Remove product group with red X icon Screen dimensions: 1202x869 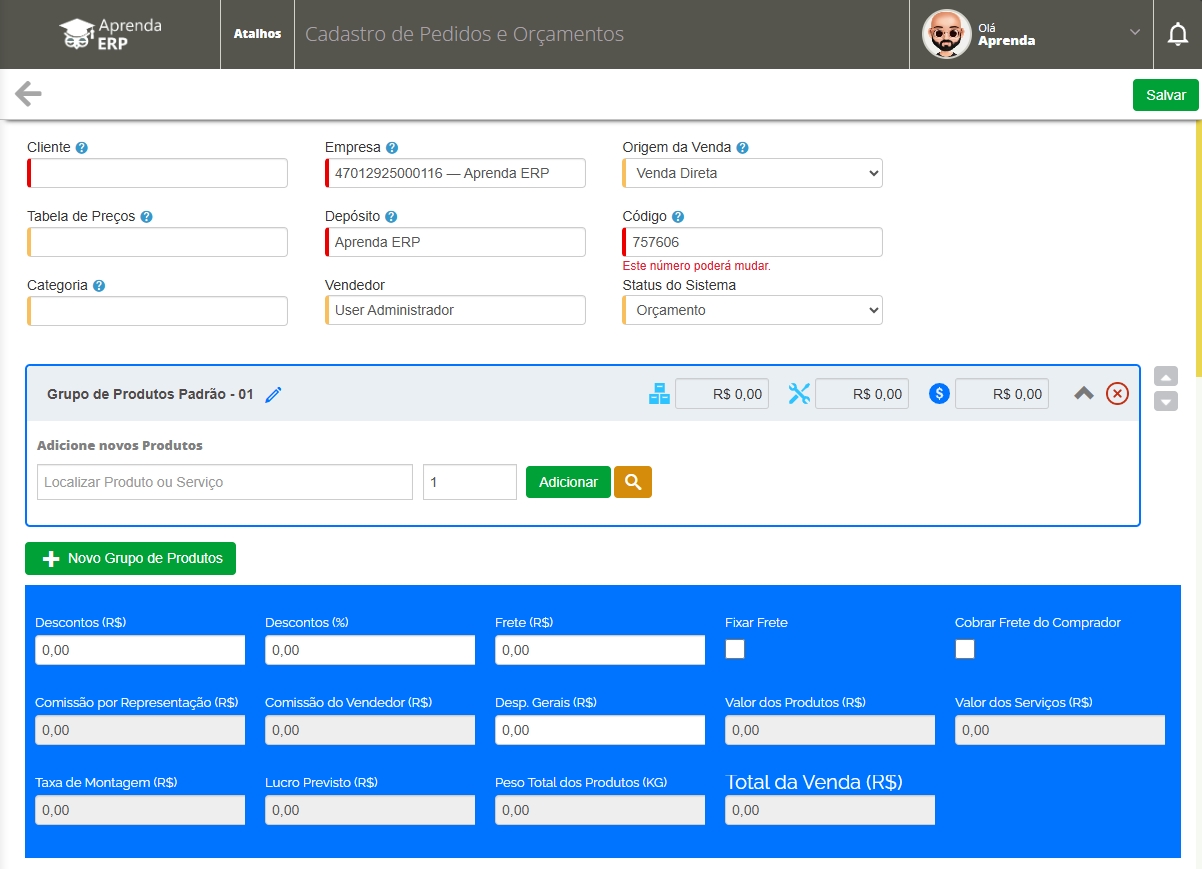click(1117, 394)
